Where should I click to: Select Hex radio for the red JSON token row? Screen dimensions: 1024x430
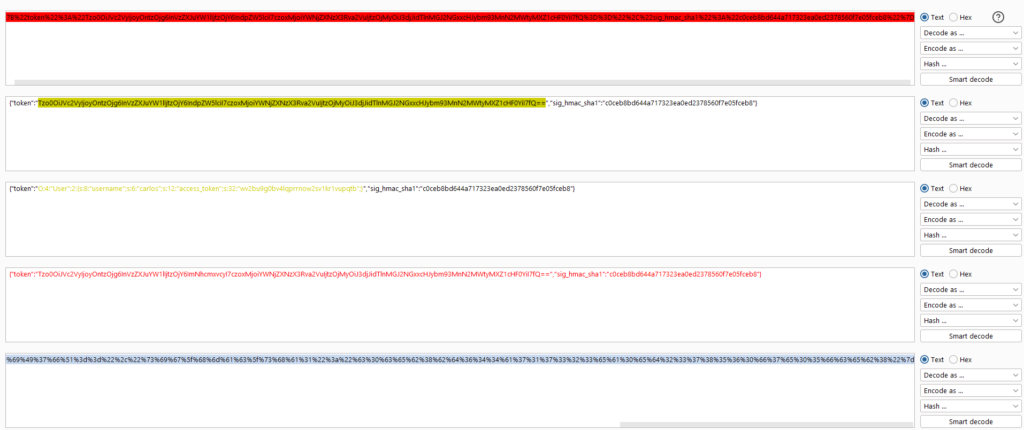954,274
